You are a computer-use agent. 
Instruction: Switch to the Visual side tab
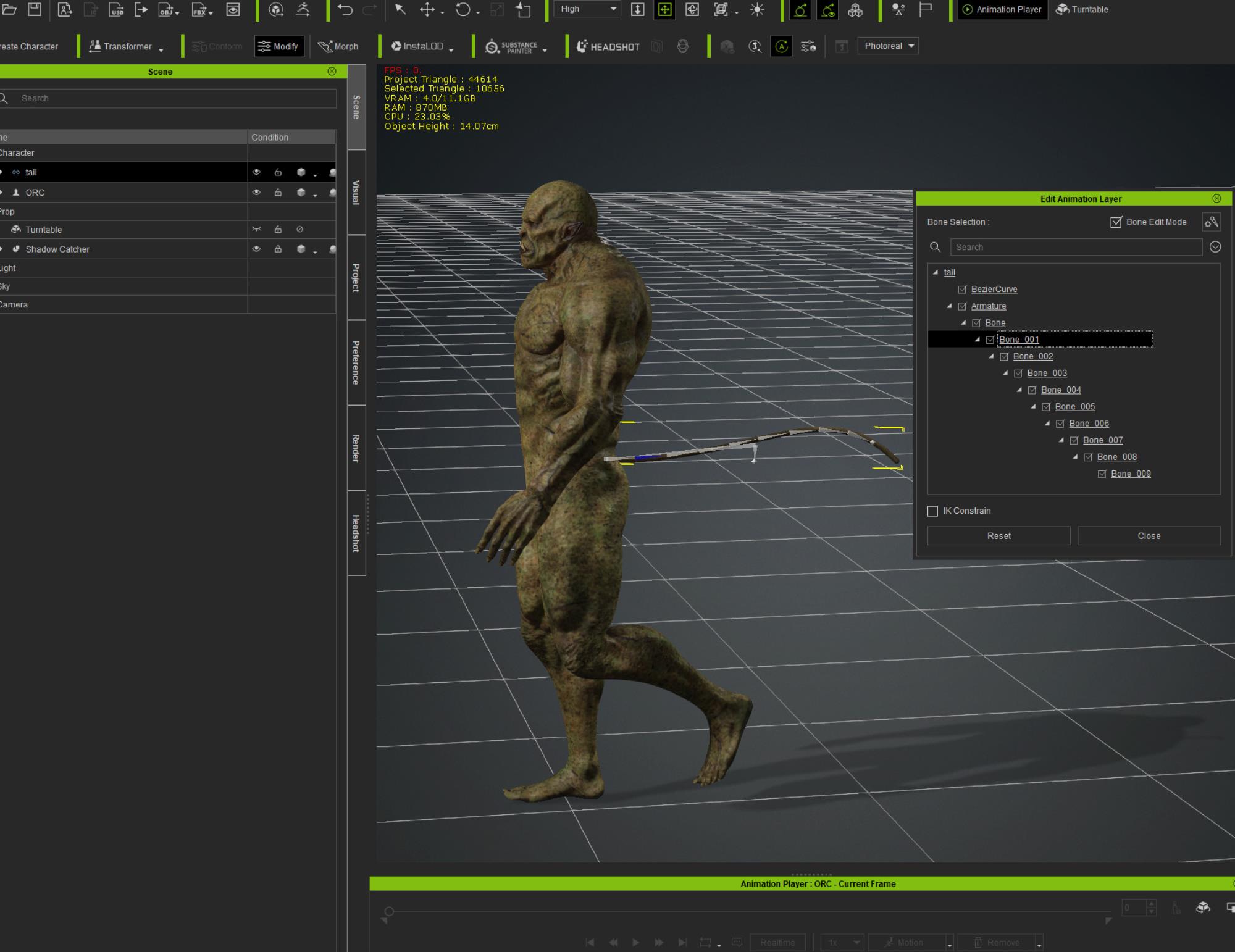(356, 192)
